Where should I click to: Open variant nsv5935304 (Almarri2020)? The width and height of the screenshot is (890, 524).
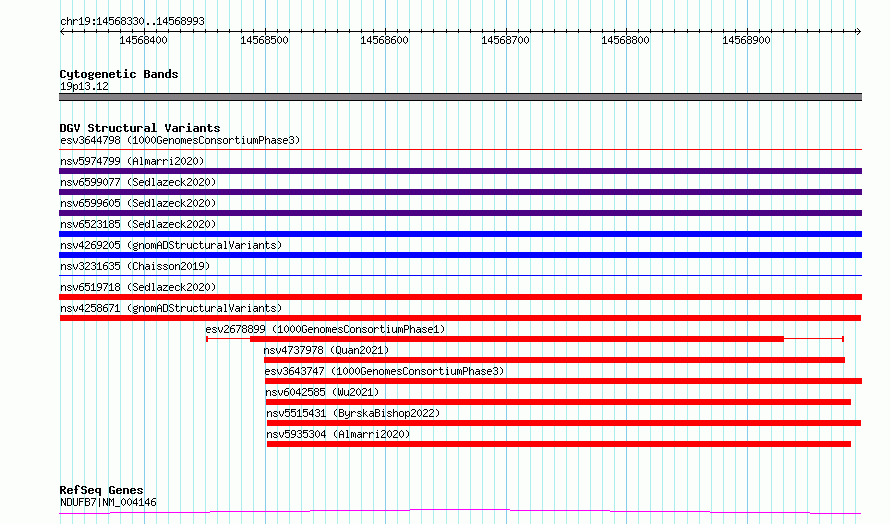[x=338, y=434]
